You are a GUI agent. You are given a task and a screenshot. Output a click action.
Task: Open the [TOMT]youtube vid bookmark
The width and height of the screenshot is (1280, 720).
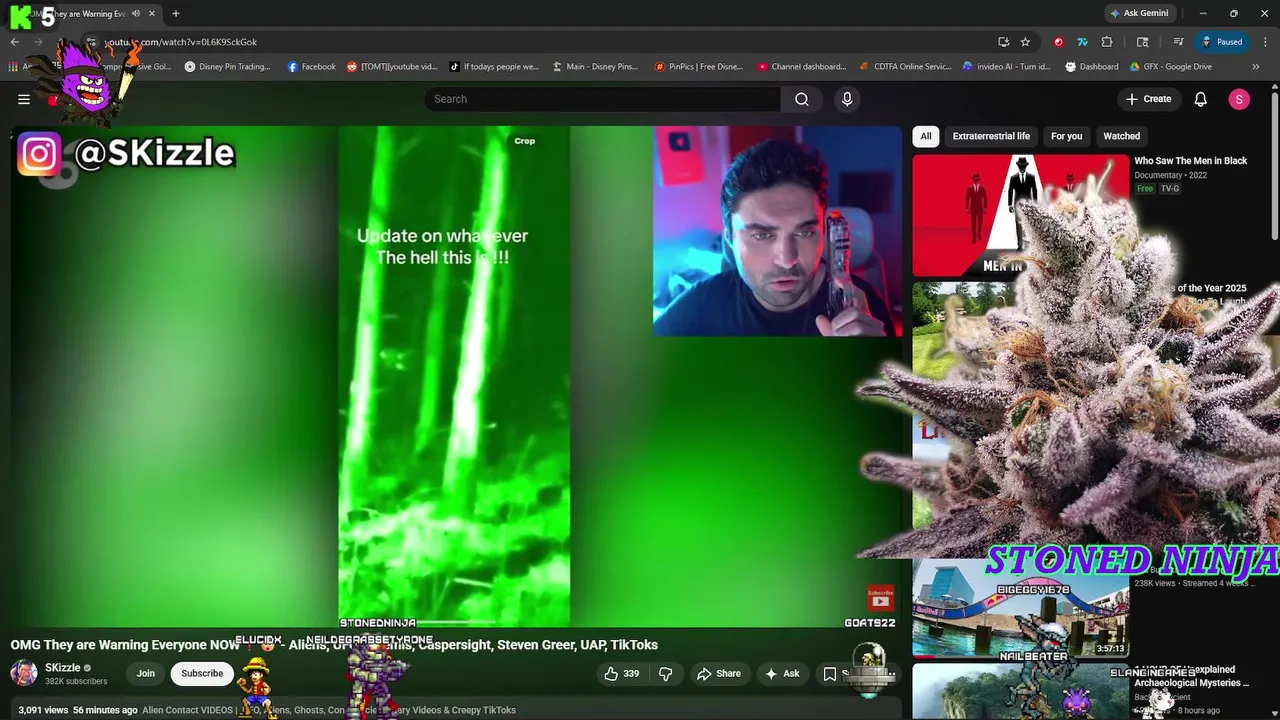coord(392,67)
